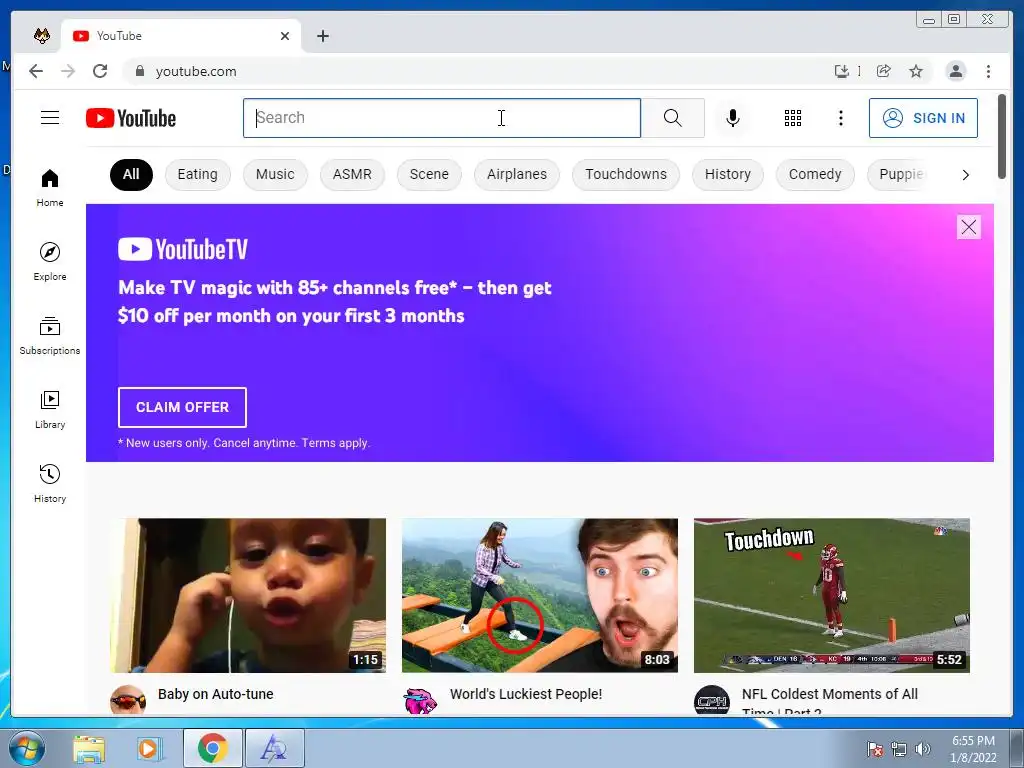Viewport: 1024px width, 768px height.
Task: Activate voice search microphone icon
Action: click(733, 118)
